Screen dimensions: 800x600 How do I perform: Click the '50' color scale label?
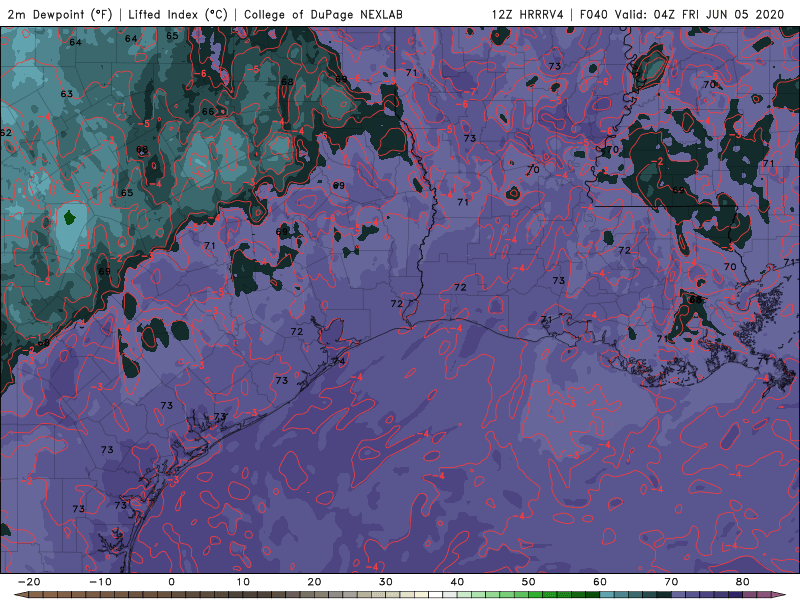tap(529, 582)
